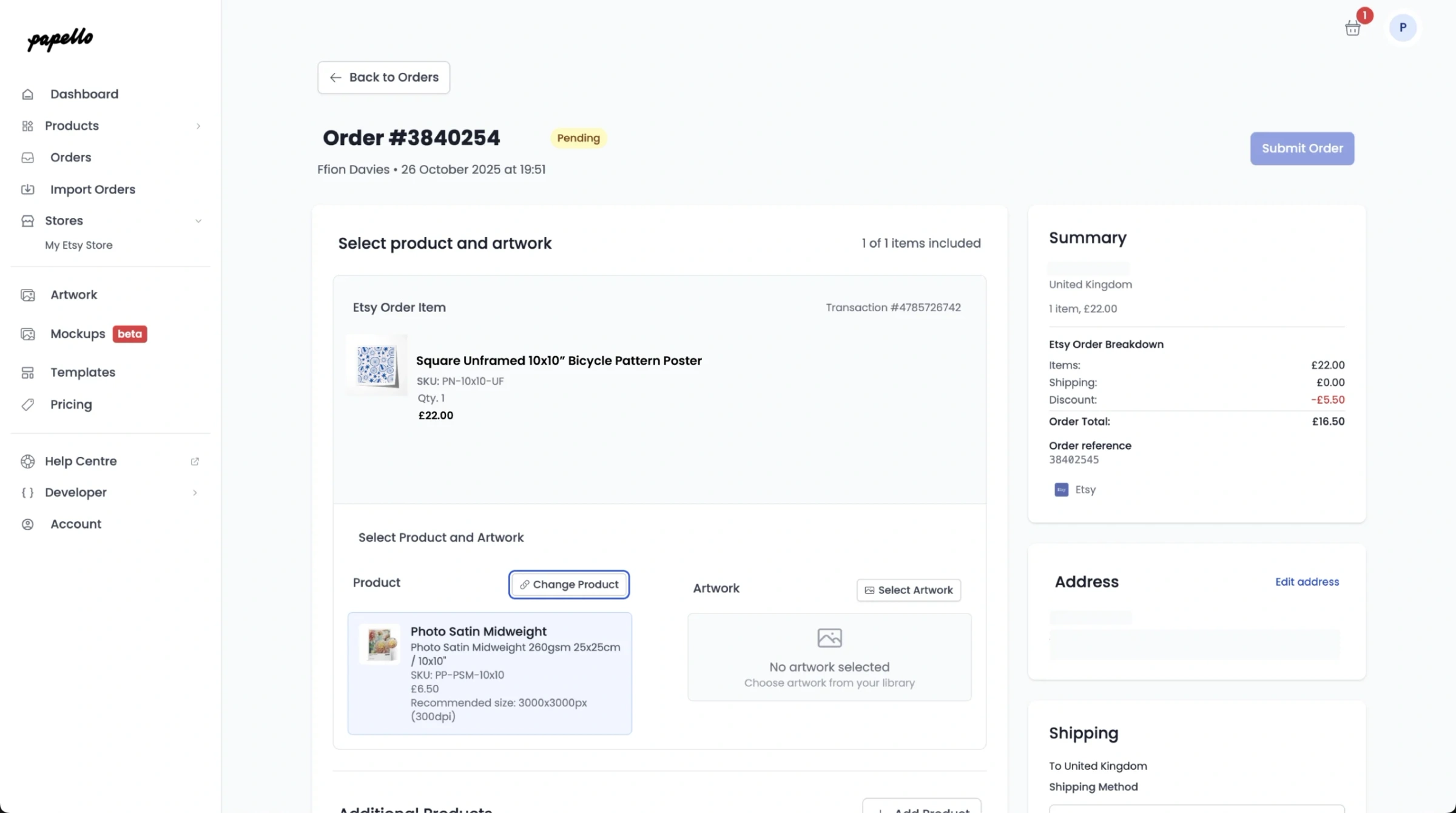Select Pricing in the sidebar menu
The height and width of the screenshot is (813, 1456).
click(x=71, y=404)
